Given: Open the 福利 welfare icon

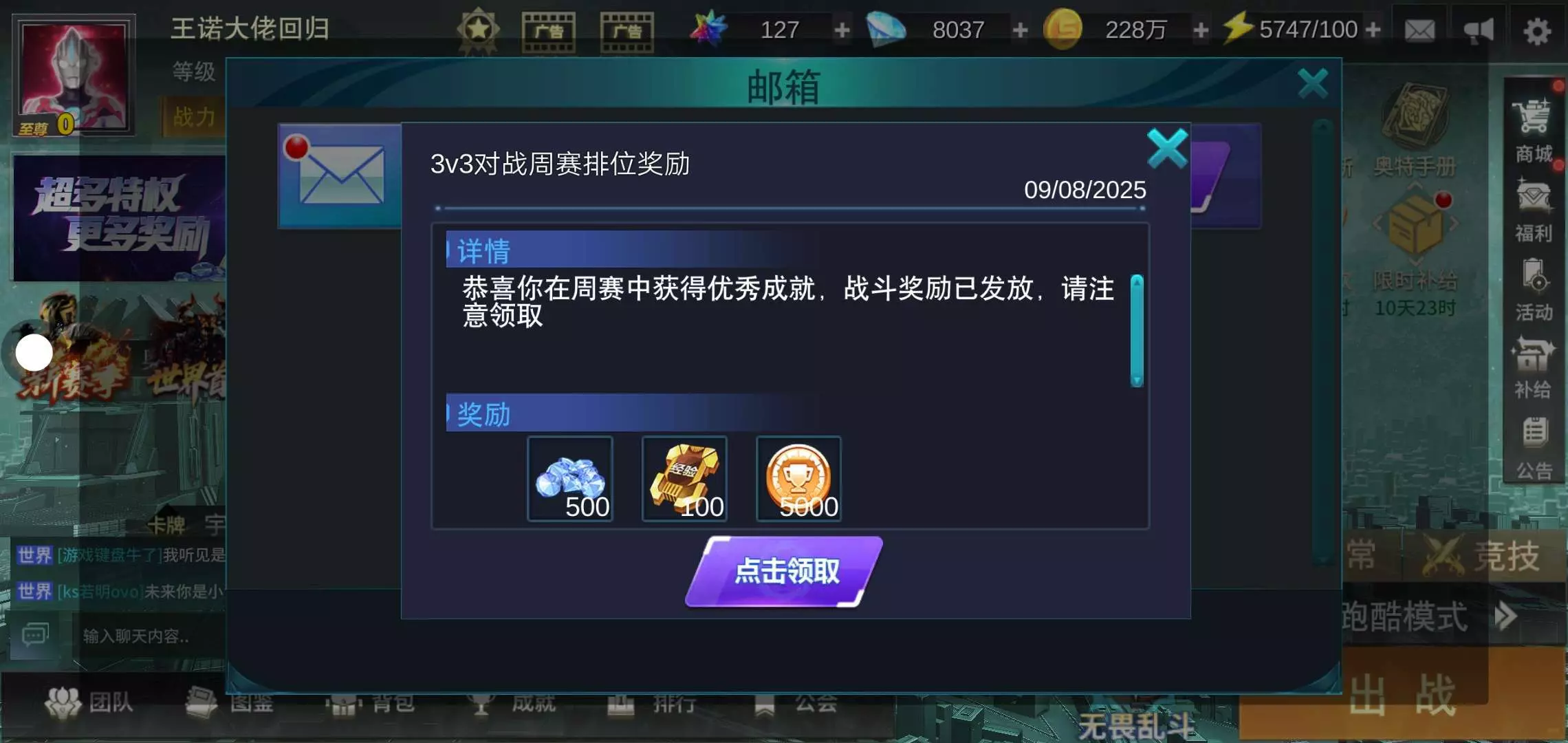Looking at the screenshot, I should [x=1534, y=210].
